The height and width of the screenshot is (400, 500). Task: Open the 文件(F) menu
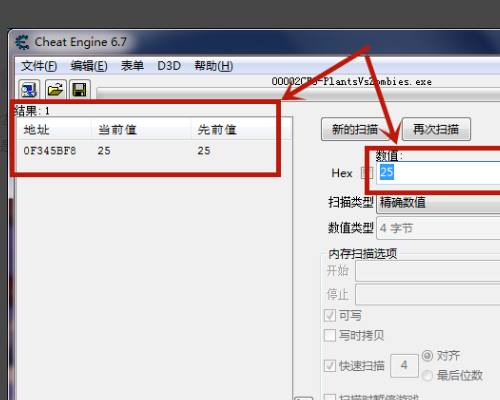coord(39,66)
